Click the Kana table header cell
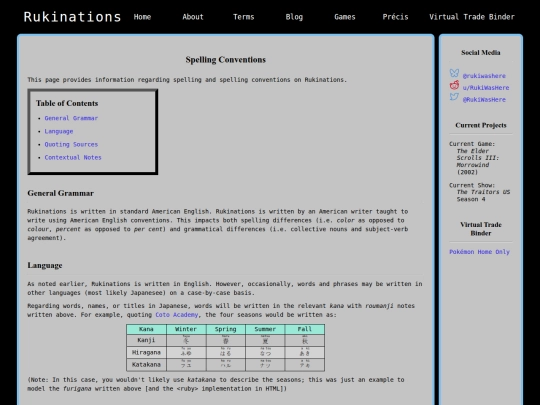The image size is (540, 405). (x=146, y=329)
